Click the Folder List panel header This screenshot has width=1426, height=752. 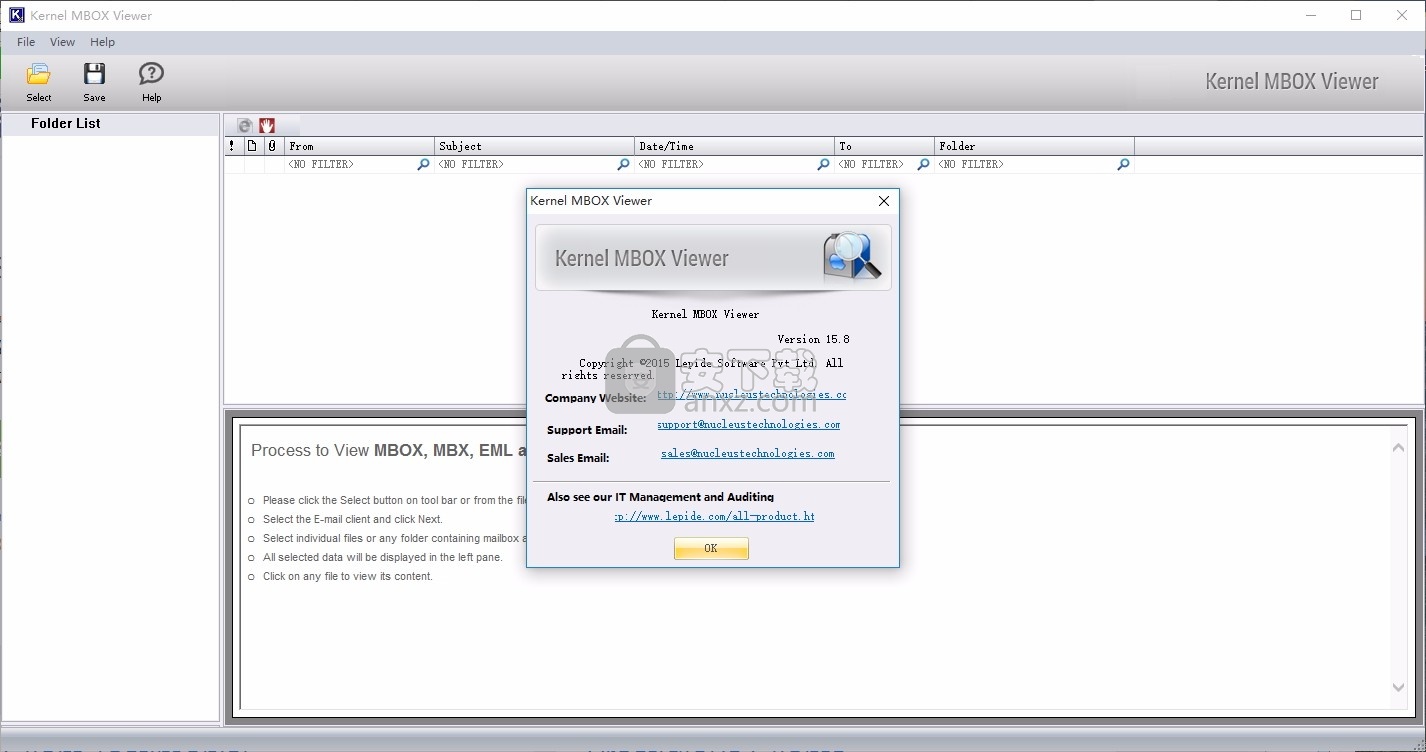coord(110,124)
